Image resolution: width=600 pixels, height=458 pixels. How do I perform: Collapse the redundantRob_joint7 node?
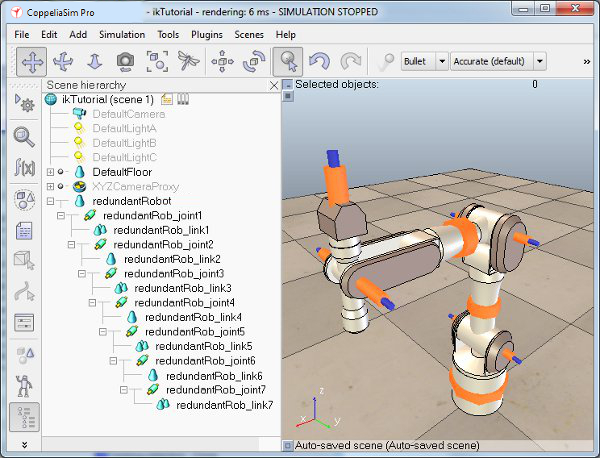[124, 390]
